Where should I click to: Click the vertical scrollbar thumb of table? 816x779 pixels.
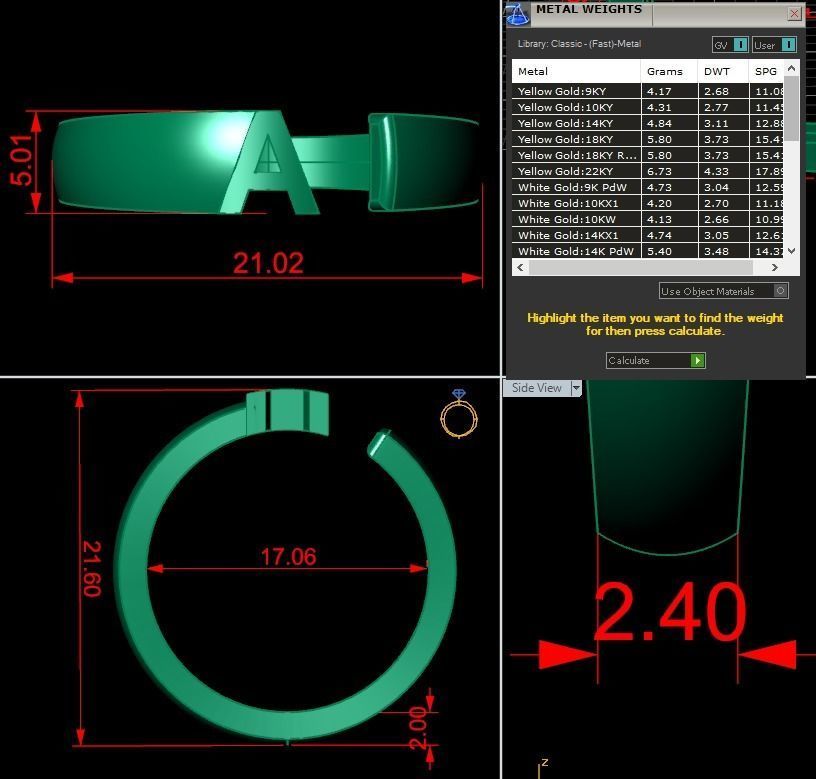(x=792, y=108)
